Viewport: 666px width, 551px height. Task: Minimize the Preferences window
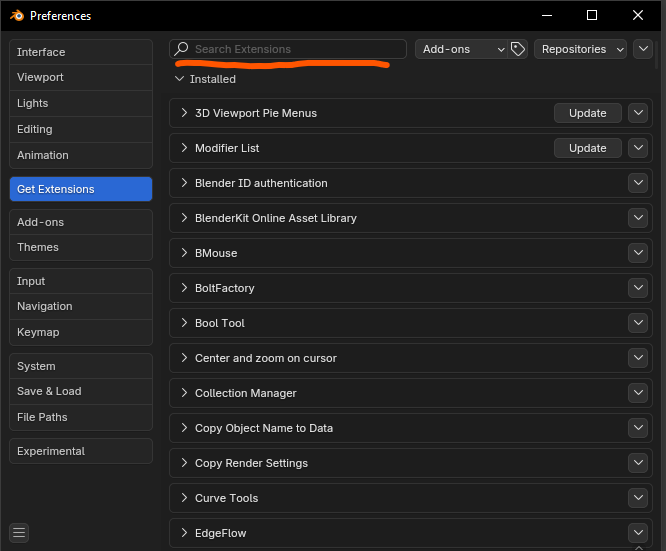click(547, 16)
